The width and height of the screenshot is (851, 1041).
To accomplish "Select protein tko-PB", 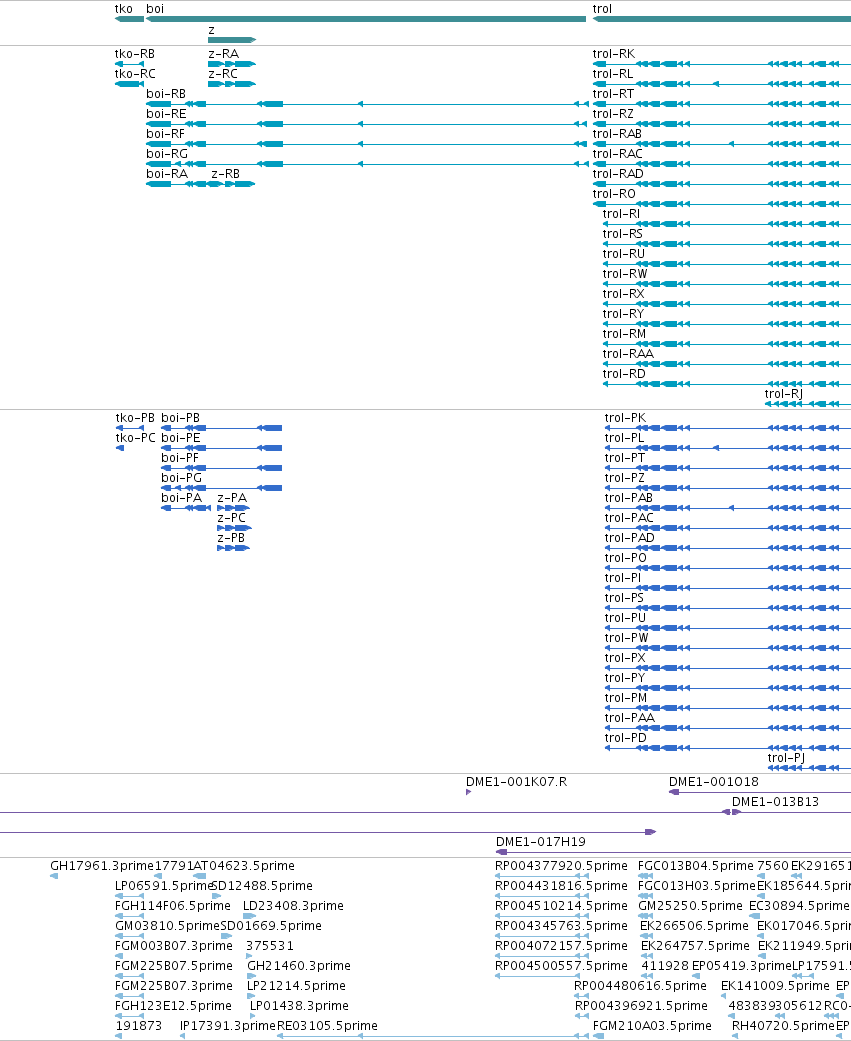I will (135, 418).
